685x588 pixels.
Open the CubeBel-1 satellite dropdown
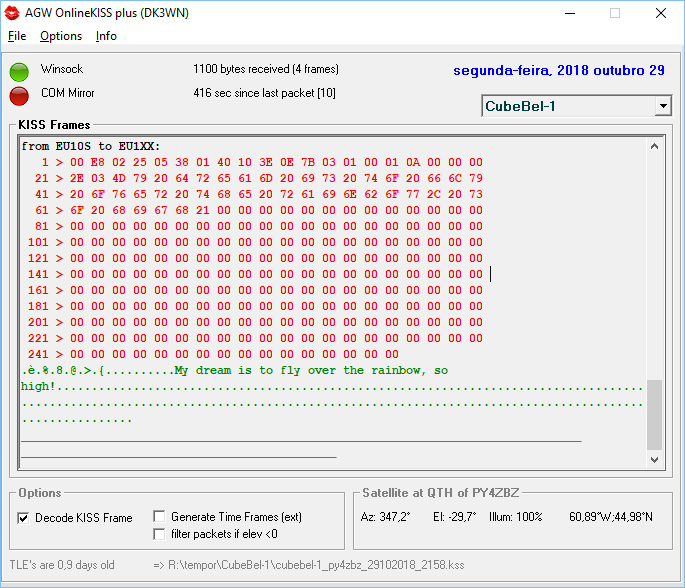click(663, 106)
